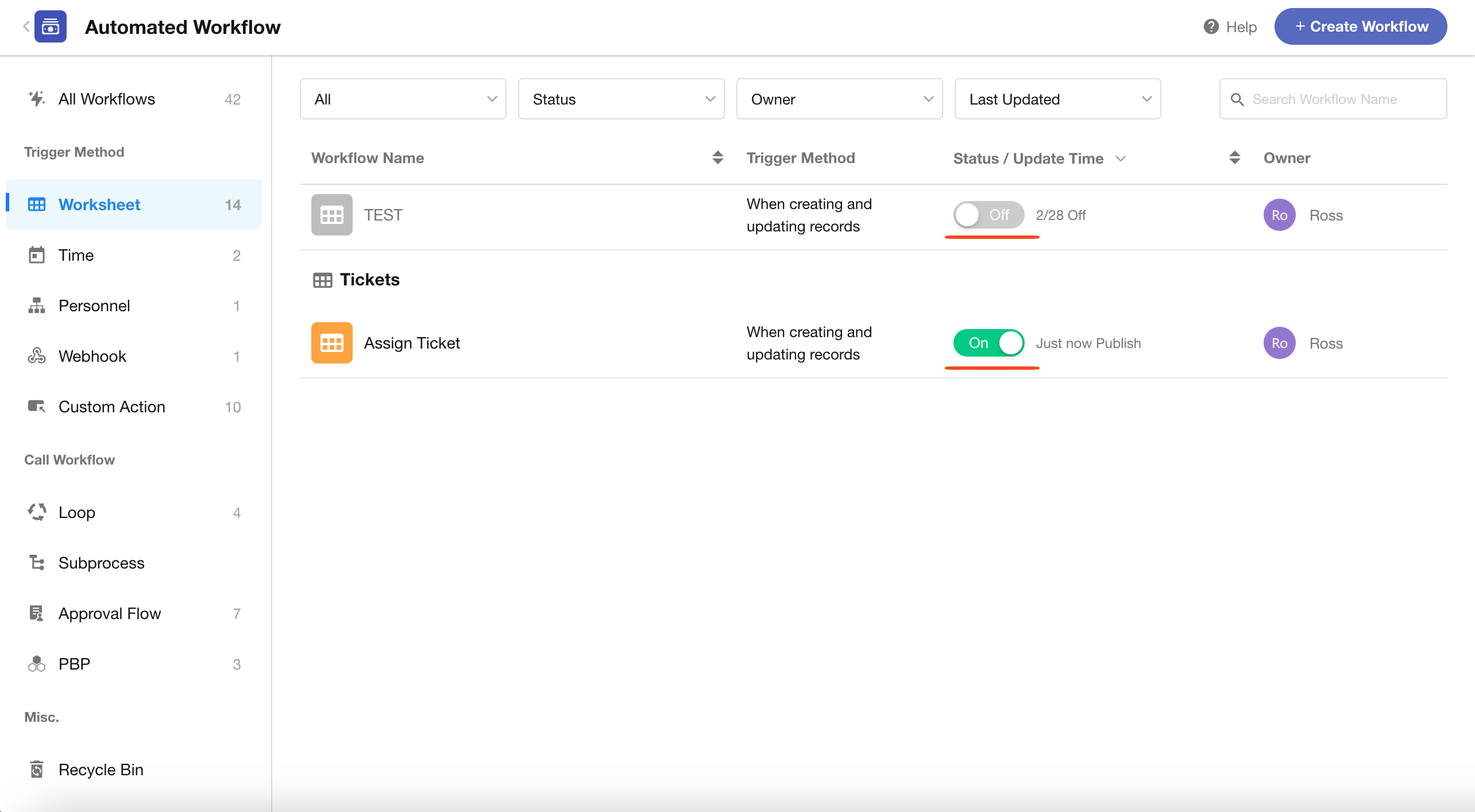
Task: Expand the Status filter dropdown
Action: [x=620, y=99]
